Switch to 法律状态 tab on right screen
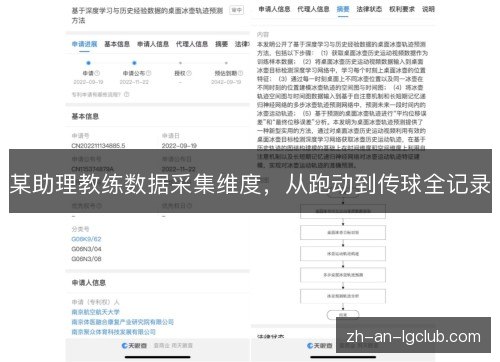500x362 pixels. coord(369,9)
